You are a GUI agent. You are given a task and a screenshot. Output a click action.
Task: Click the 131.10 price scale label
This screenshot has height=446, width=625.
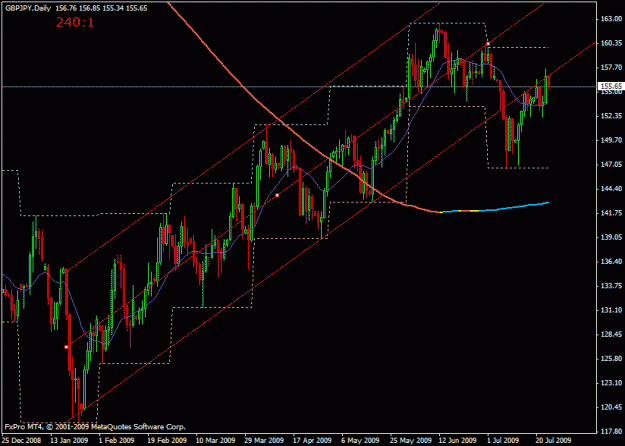(x=611, y=310)
